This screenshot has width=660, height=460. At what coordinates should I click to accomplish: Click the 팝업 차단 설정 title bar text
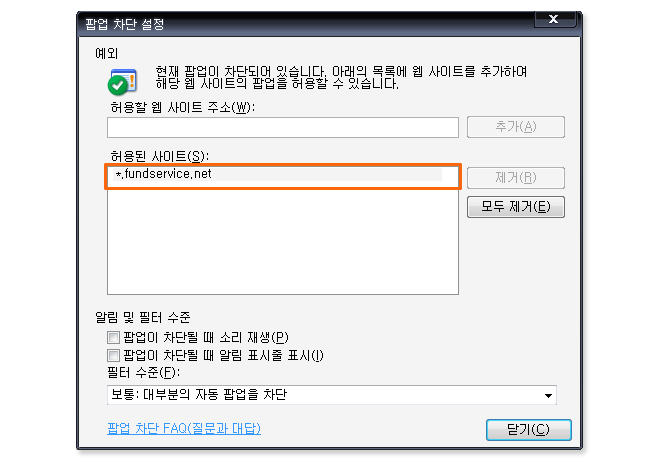pos(125,24)
